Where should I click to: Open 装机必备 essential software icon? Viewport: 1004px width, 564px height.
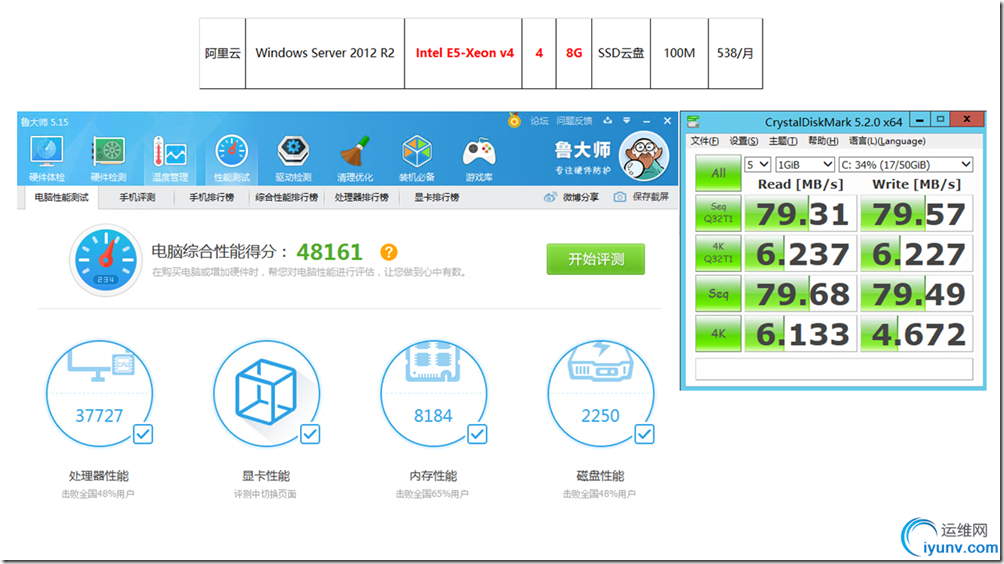pos(417,157)
